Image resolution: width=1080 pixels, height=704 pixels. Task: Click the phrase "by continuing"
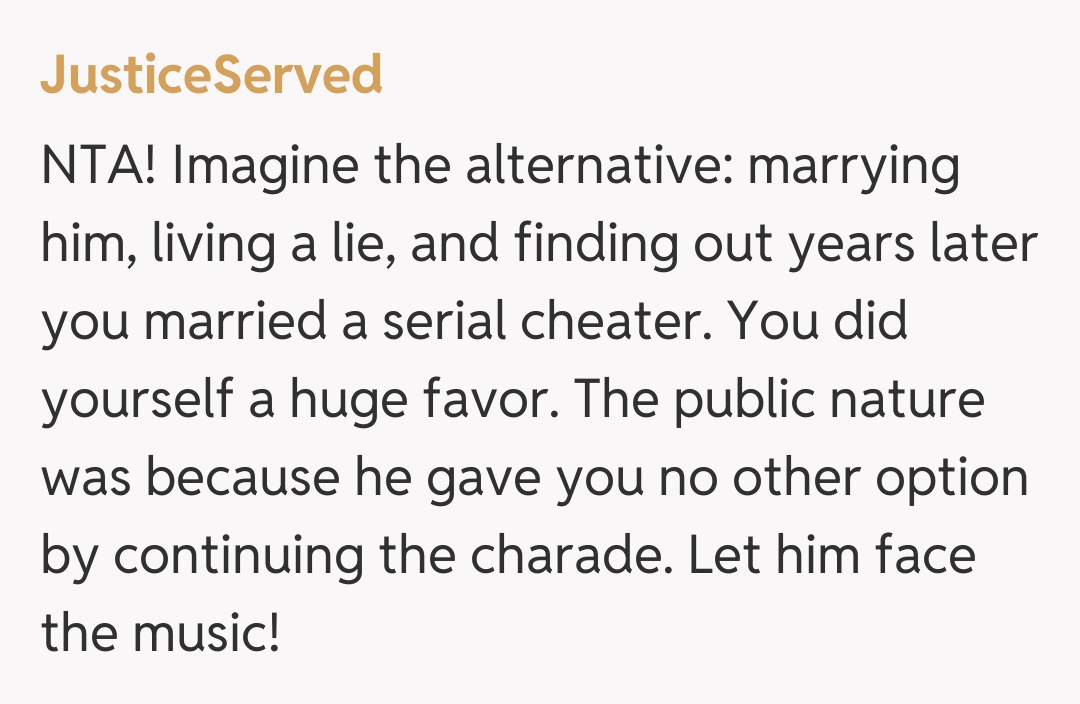click(x=200, y=556)
